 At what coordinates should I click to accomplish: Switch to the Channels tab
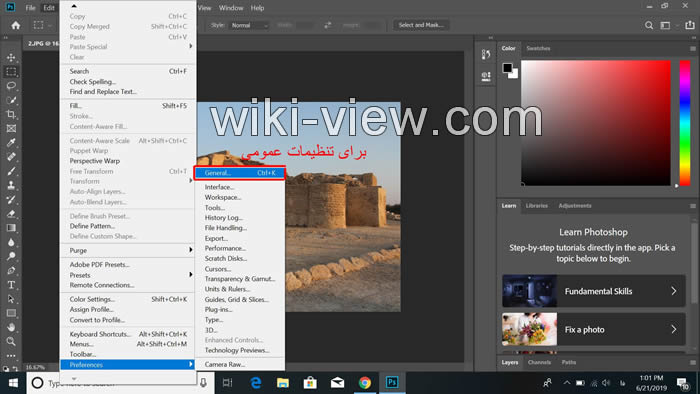[x=539, y=362]
